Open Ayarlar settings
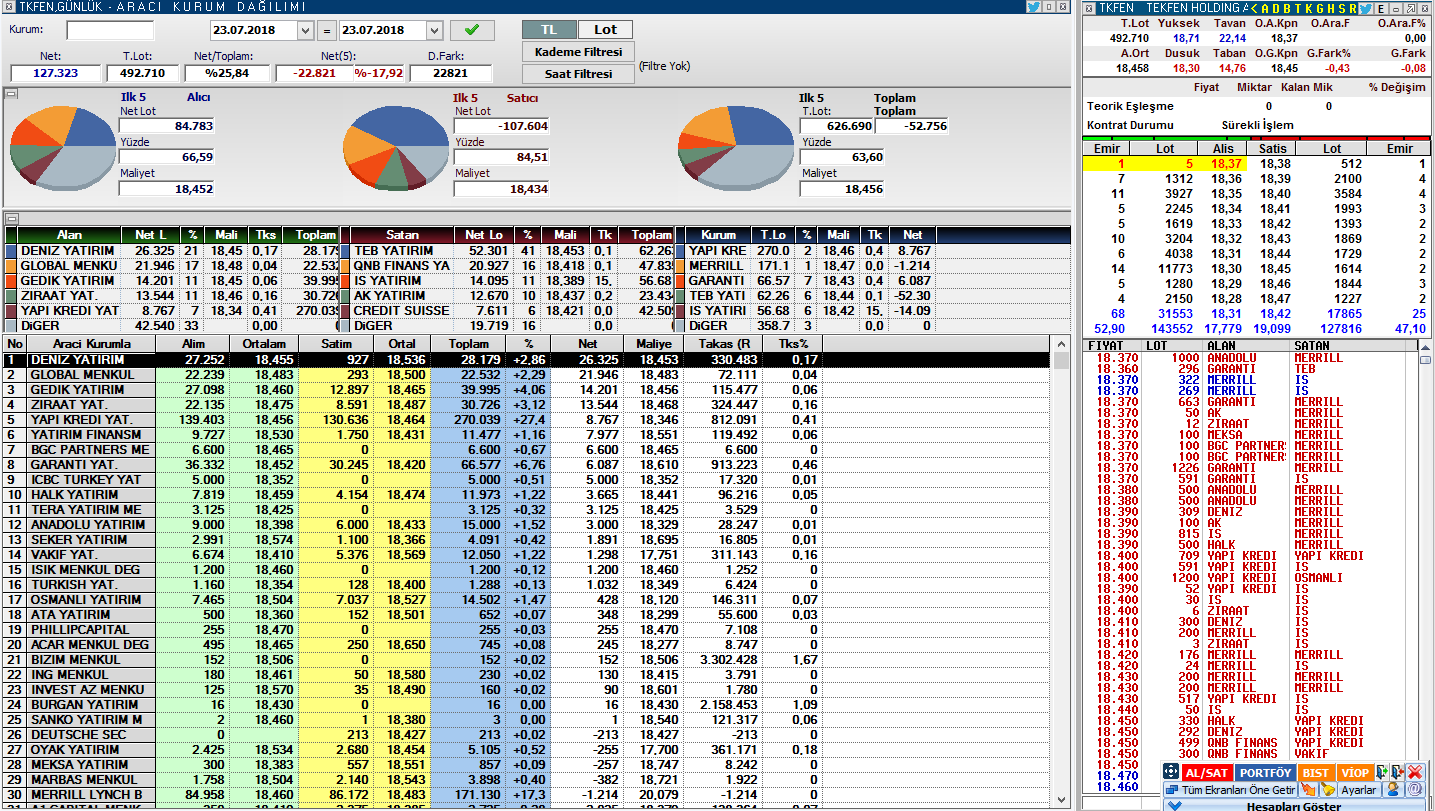This screenshot has width=1435, height=811. (1359, 790)
